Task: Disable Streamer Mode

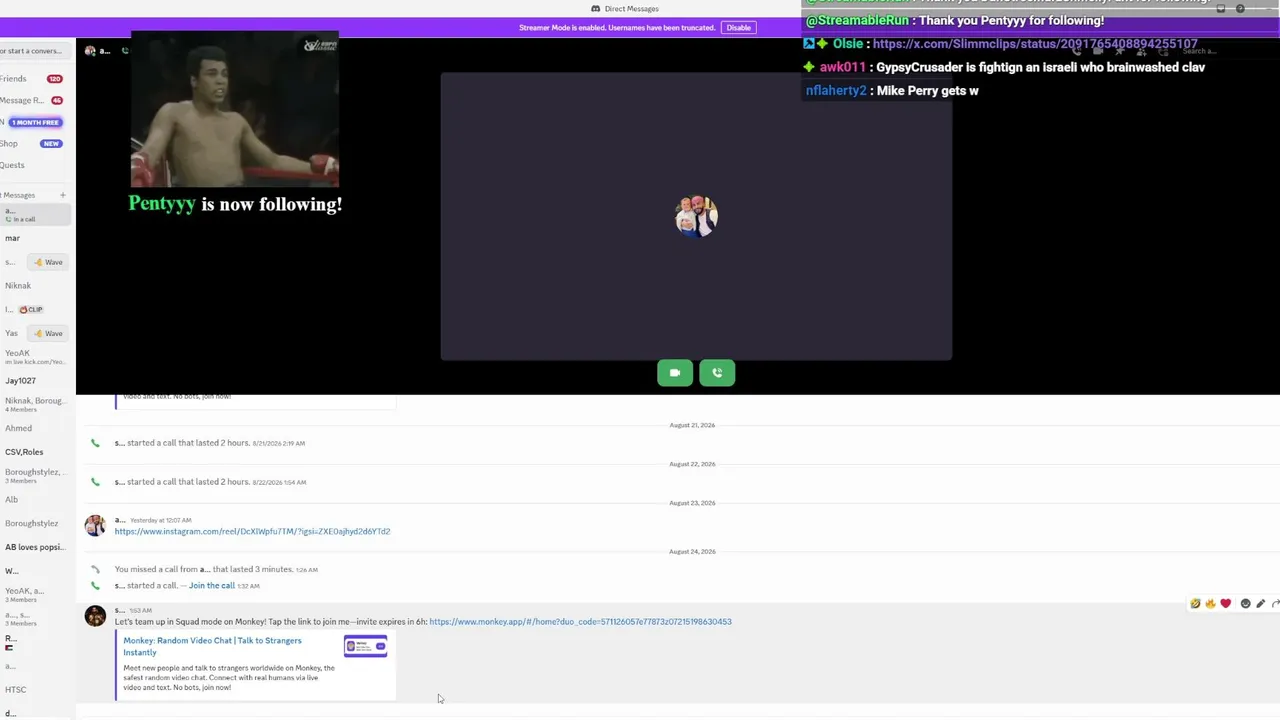Action: click(738, 28)
